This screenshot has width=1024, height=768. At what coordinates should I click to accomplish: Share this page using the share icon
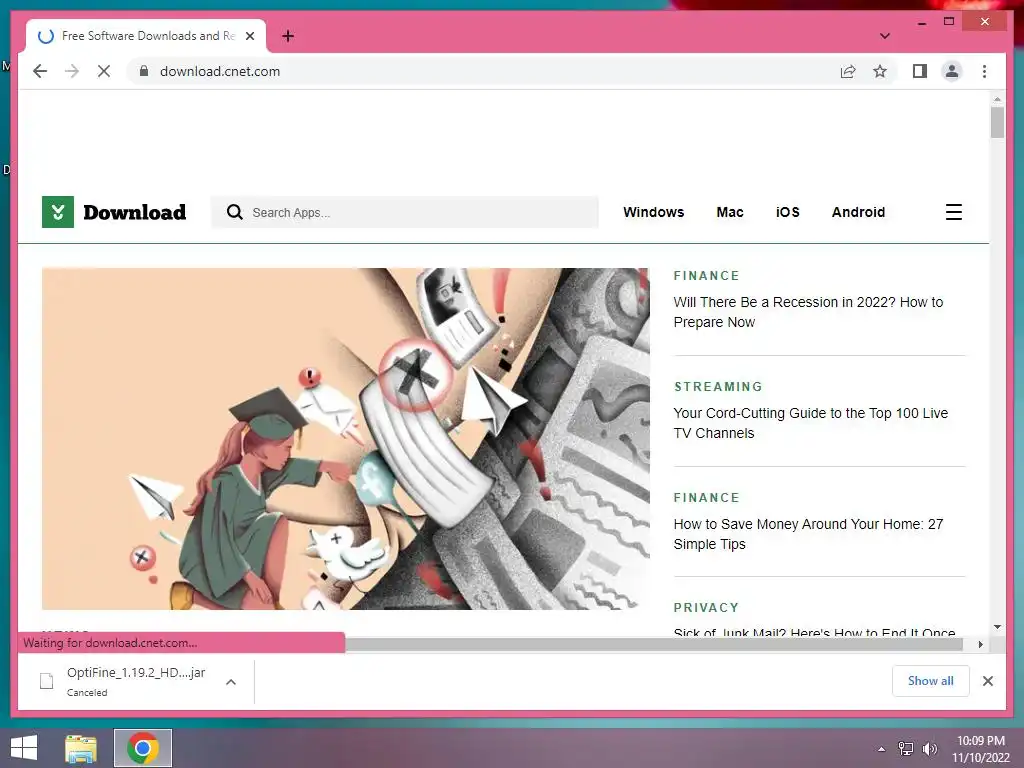click(848, 71)
